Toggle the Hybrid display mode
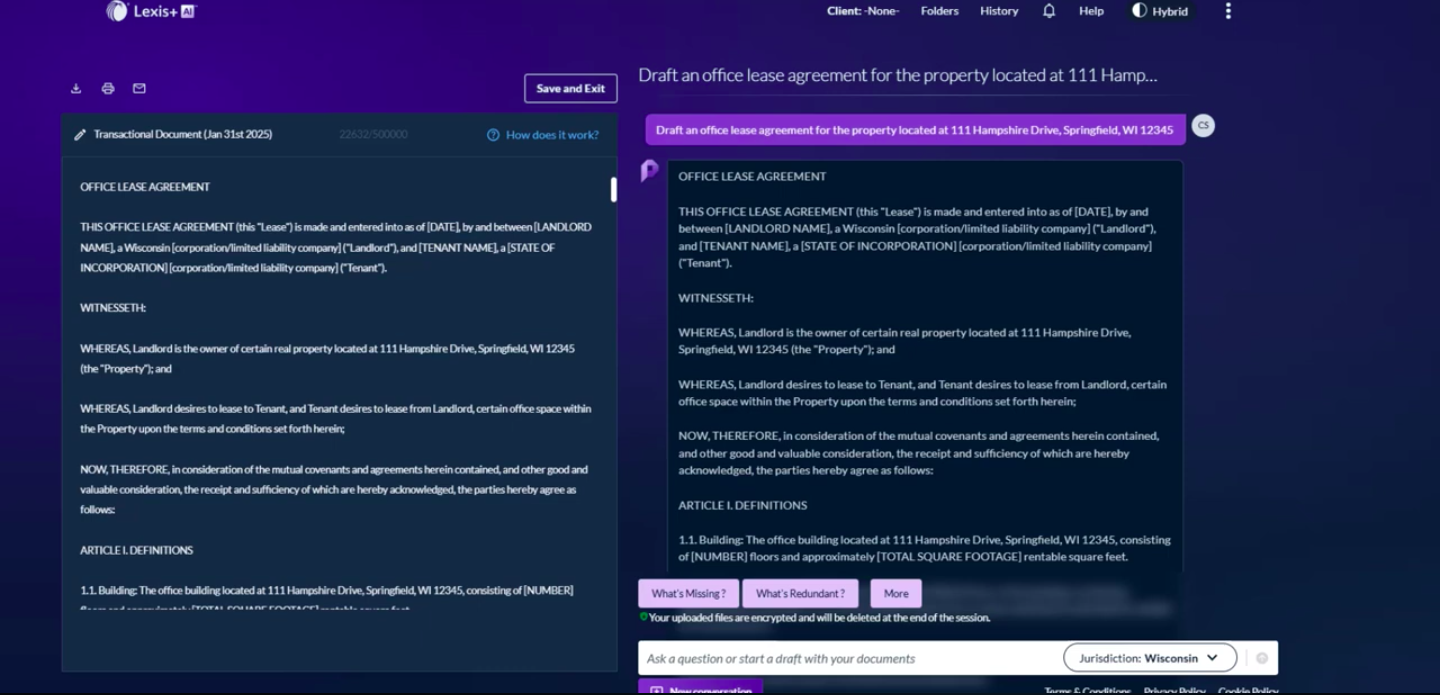Image resolution: width=1440 pixels, height=695 pixels. pyautogui.click(x=1160, y=11)
